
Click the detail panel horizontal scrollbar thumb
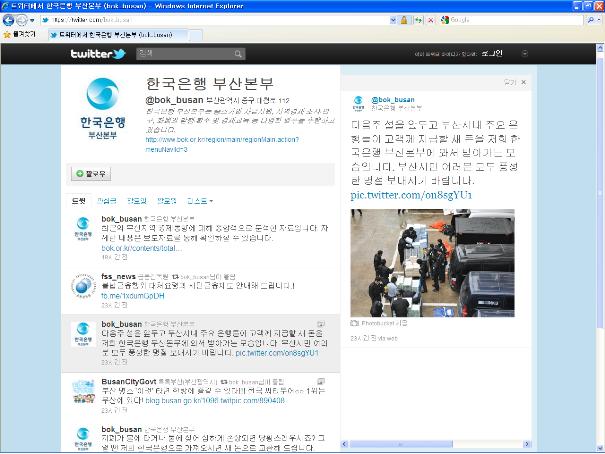coord(401,444)
